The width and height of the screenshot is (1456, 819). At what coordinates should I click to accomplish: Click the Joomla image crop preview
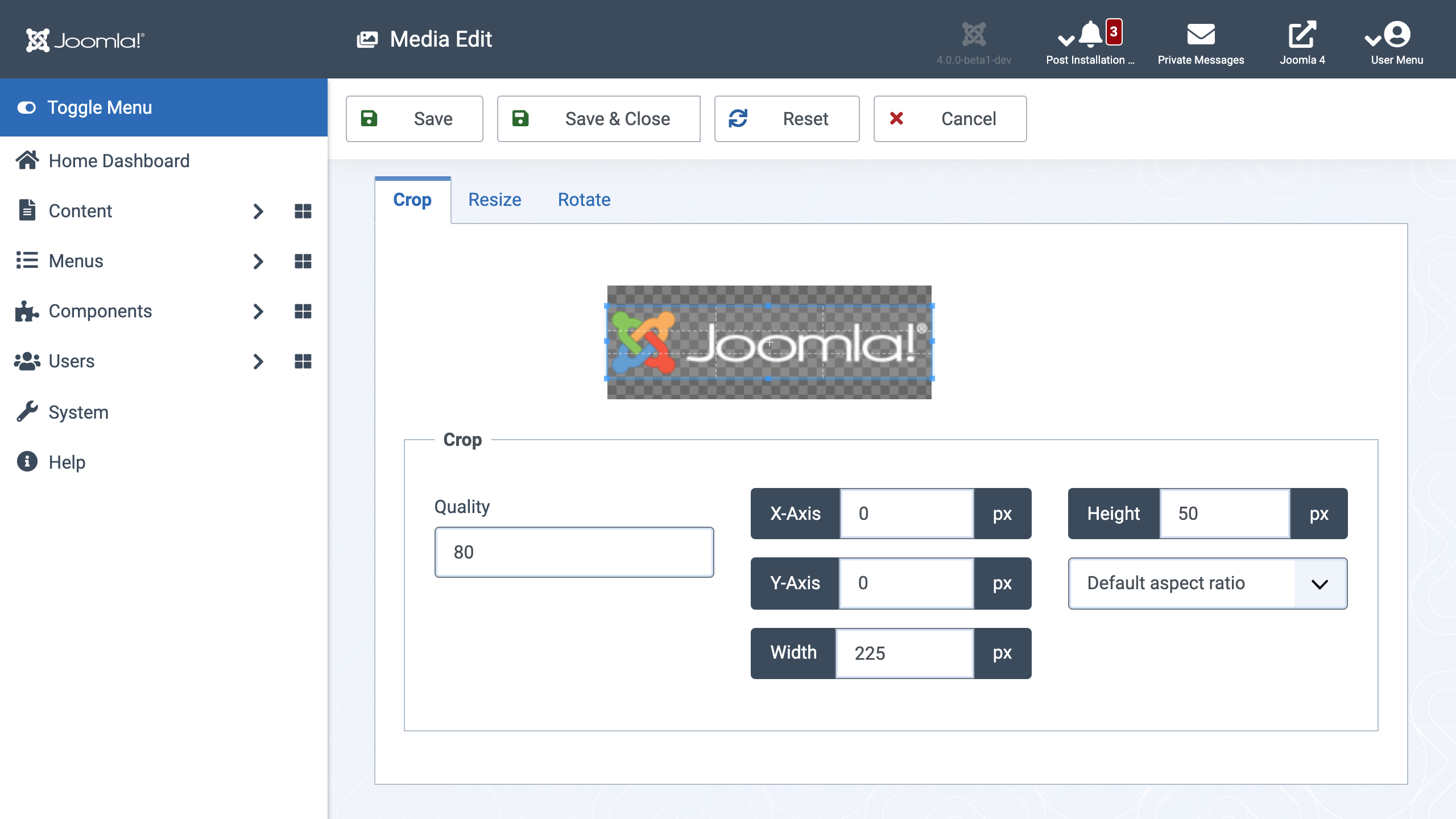click(769, 342)
